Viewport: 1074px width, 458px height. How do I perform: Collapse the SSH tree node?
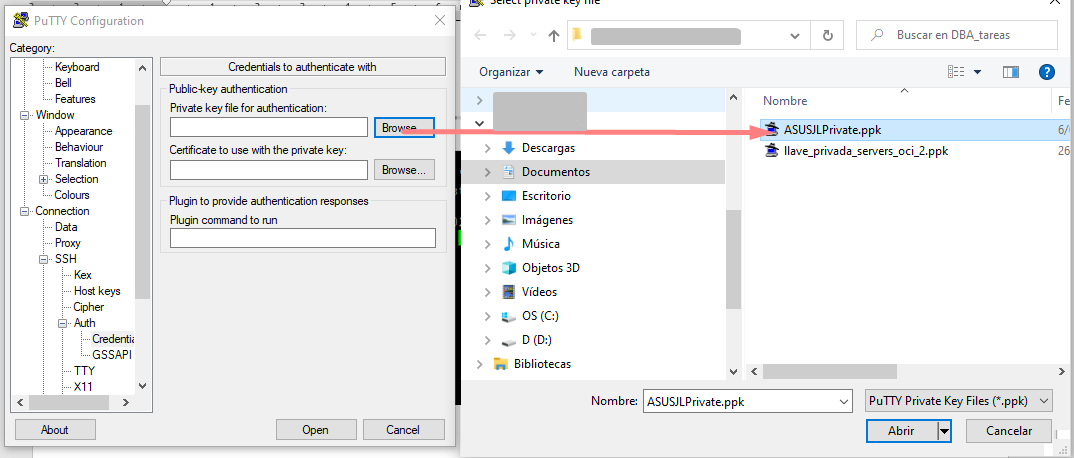click(44, 259)
